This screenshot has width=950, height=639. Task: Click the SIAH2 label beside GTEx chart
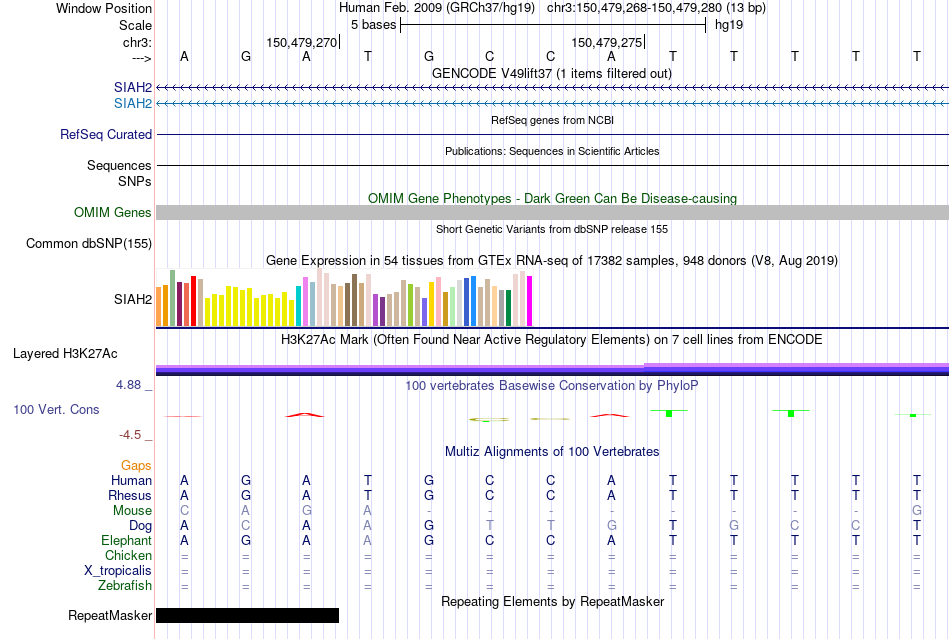(133, 299)
